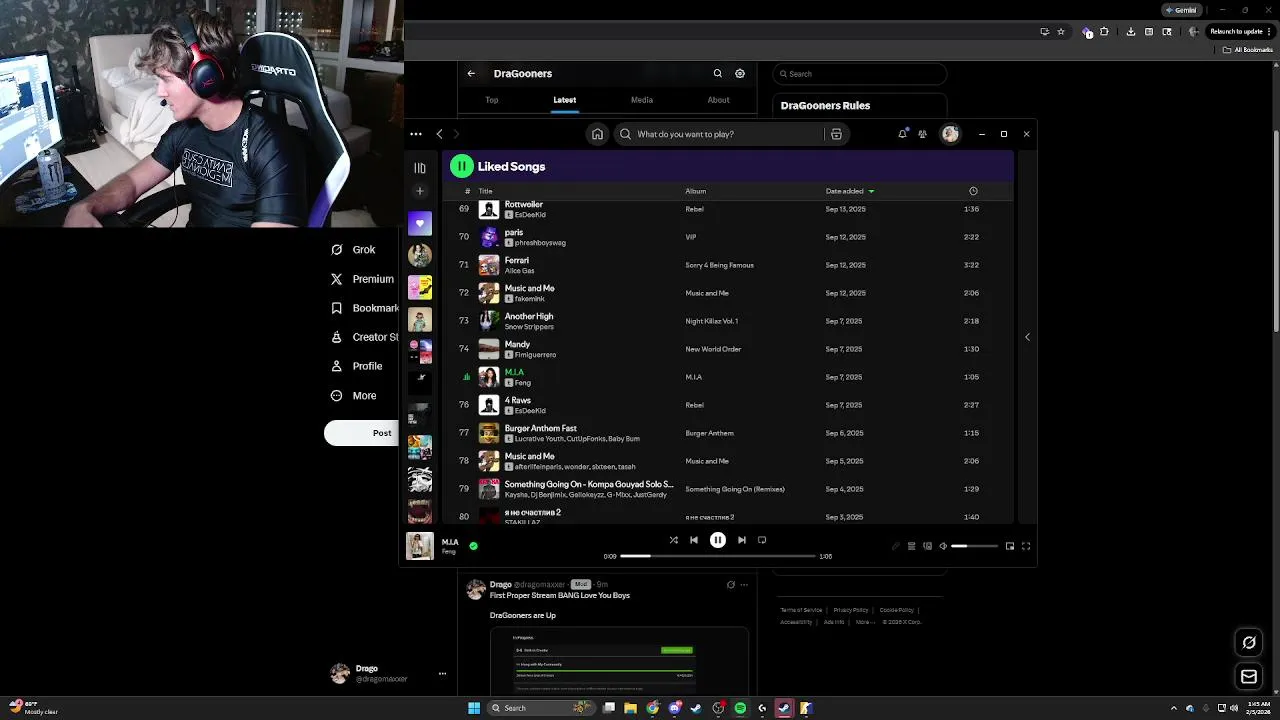The width and height of the screenshot is (1280, 720).
Task: Pause Liked Songs with the green button
Action: [x=461, y=166]
